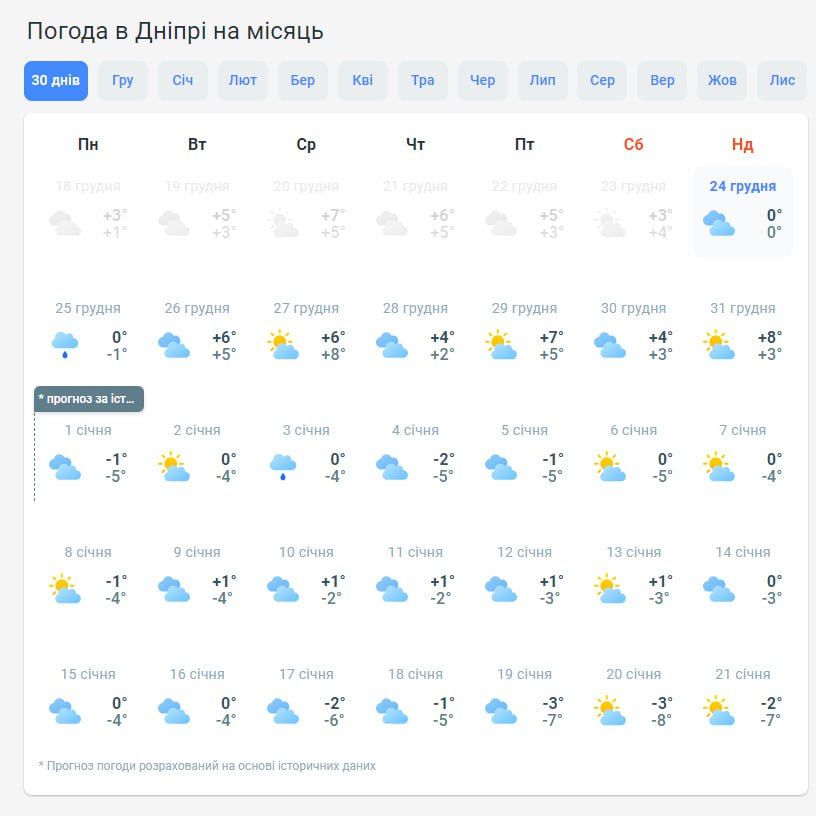The height and width of the screenshot is (816, 816).
Task: Click the cloud icon for 16 січня
Action: pyautogui.click(x=174, y=711)
